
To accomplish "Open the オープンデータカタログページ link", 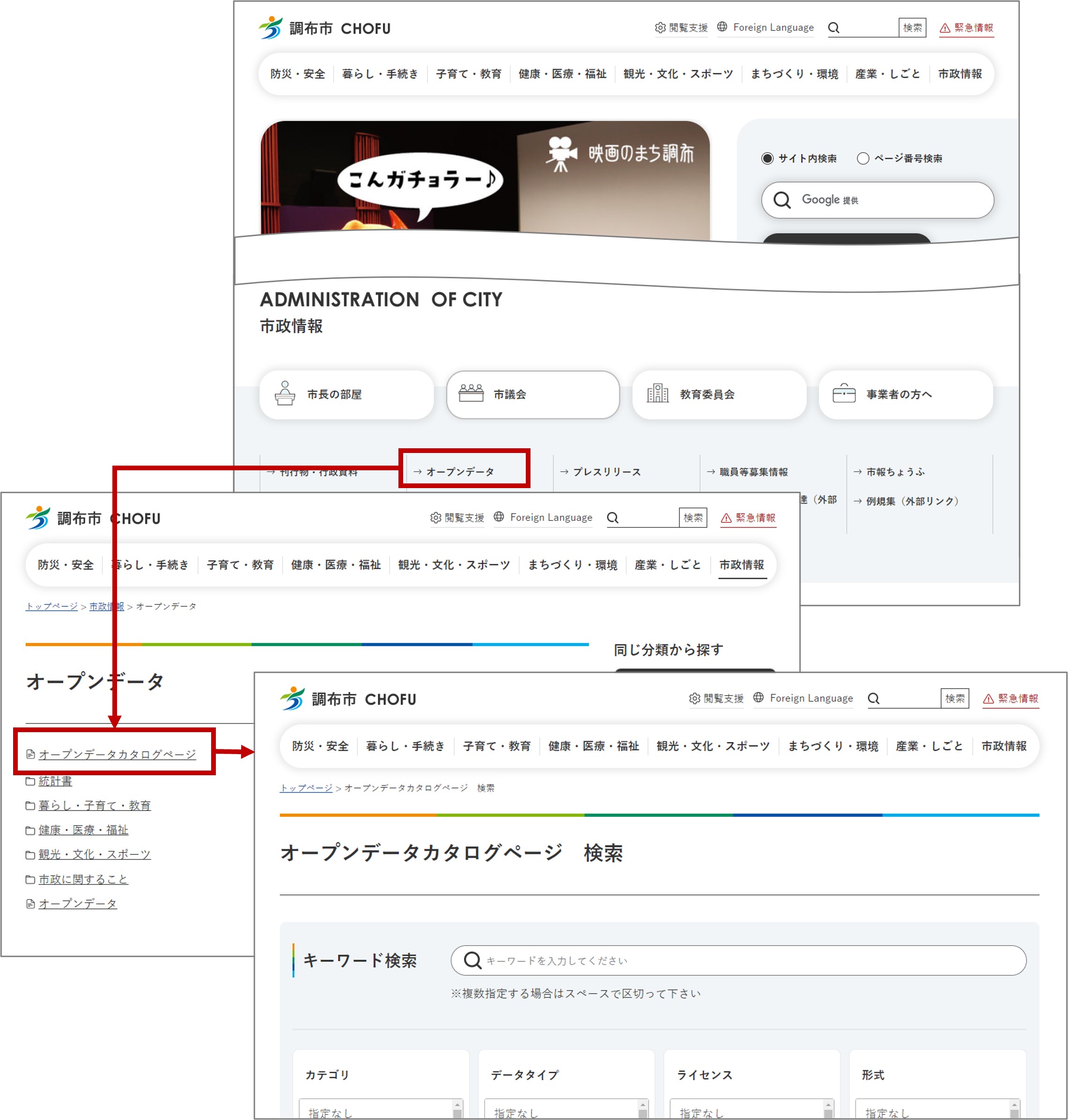I will pyautogui.click(x=117, y=754).
